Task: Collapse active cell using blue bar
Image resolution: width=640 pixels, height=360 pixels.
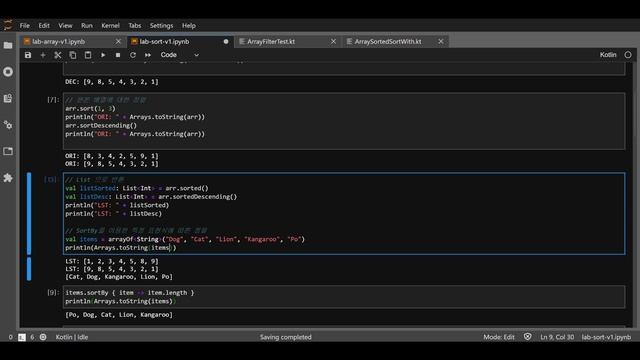Action: click(29, 213)
